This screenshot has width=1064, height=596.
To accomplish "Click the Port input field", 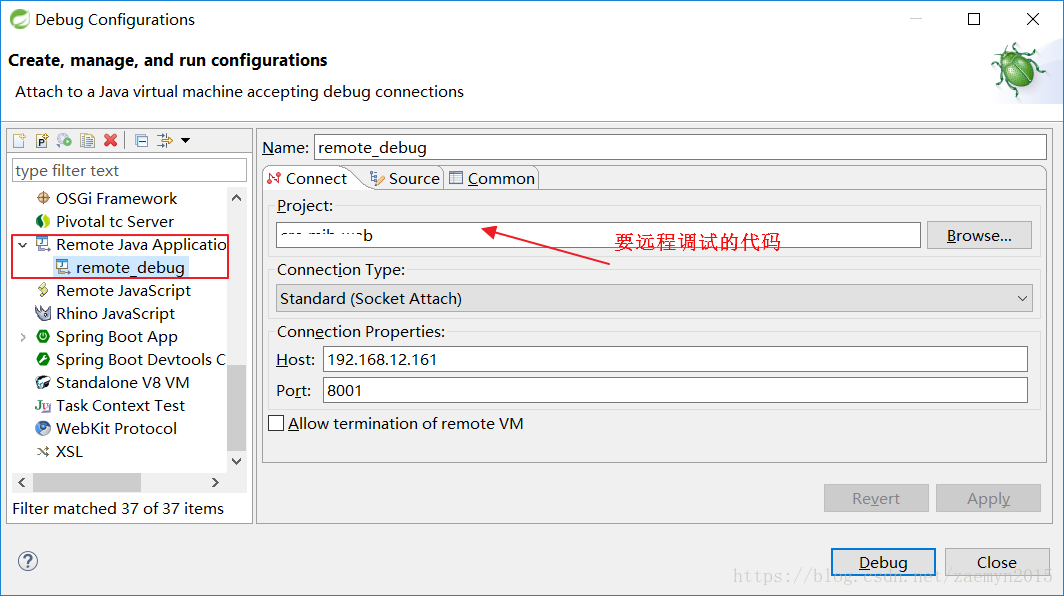I will [675, 390].
